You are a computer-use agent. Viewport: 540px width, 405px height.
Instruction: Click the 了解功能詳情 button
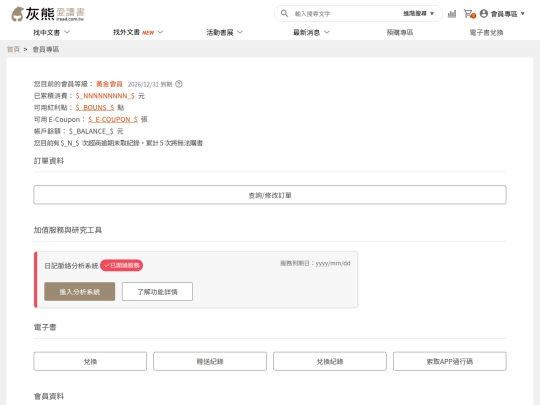pyautogui.click(x=157, y=292)
